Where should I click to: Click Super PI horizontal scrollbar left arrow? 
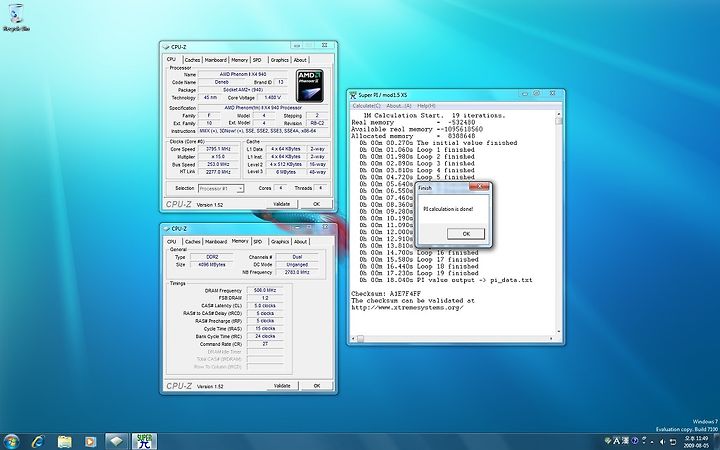(353, 339)
